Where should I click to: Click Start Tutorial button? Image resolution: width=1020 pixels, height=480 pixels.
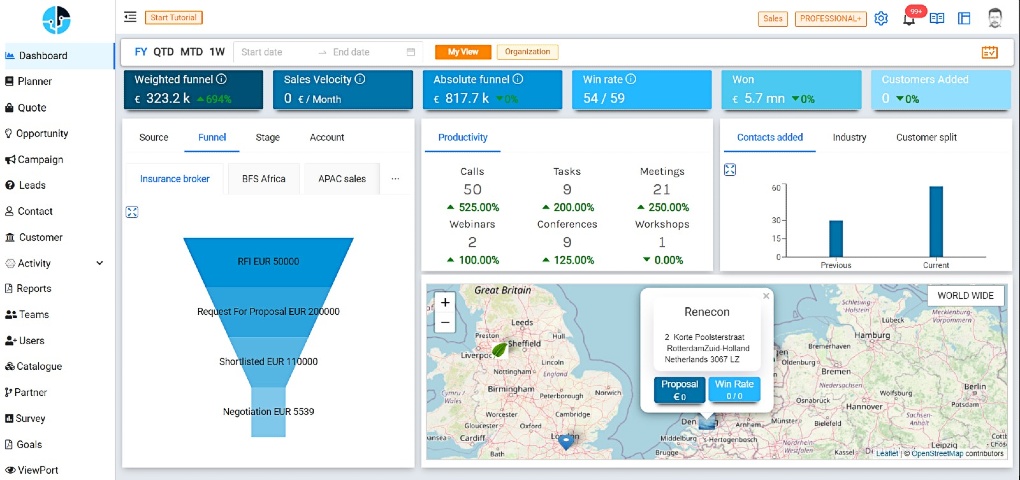[x=174, y=18]
